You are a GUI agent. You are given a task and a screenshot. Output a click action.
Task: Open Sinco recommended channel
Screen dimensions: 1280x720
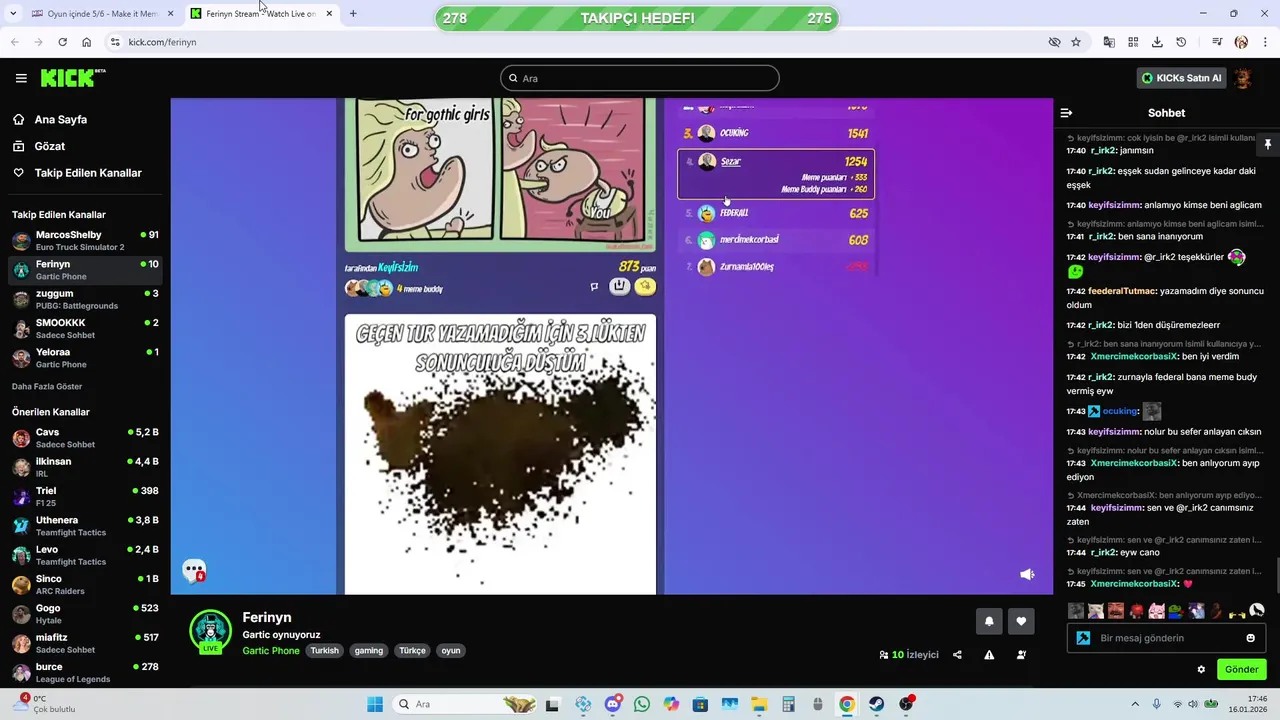[85, 585]
